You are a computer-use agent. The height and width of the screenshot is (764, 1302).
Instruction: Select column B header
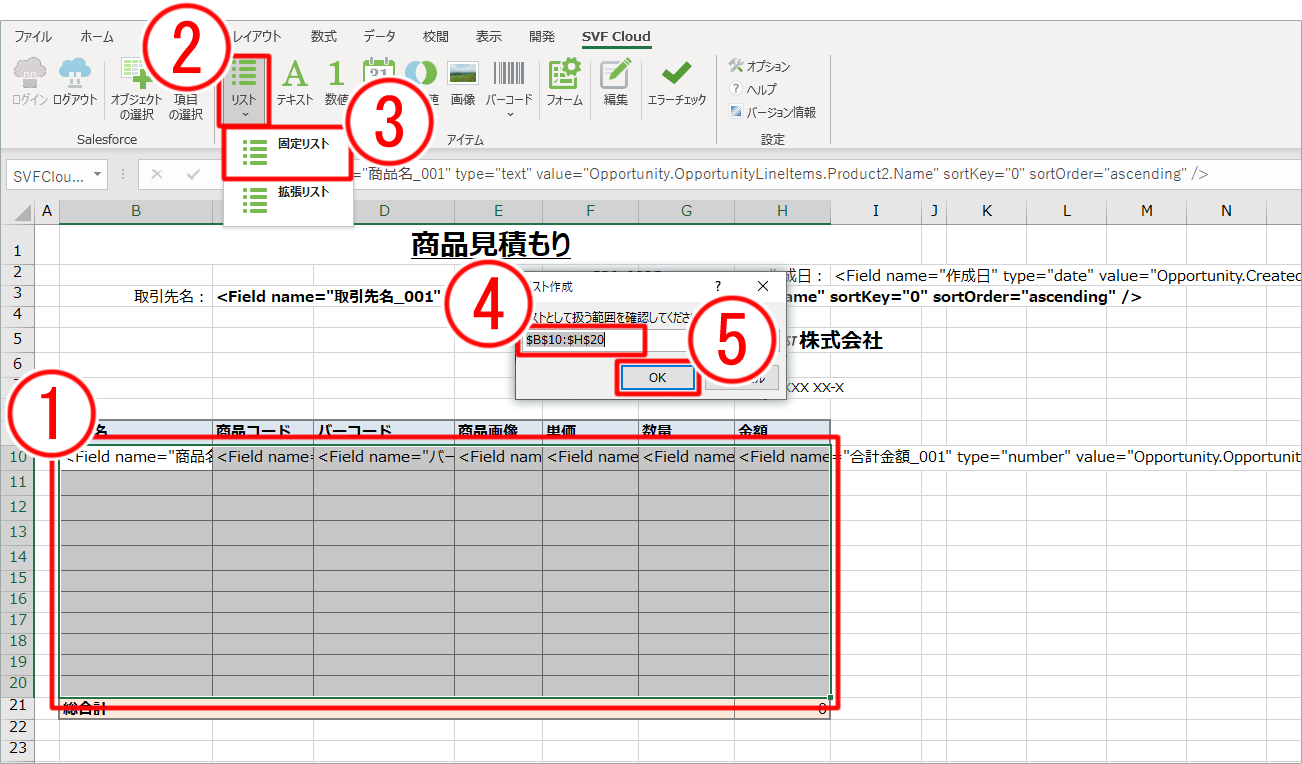[136, 211]
